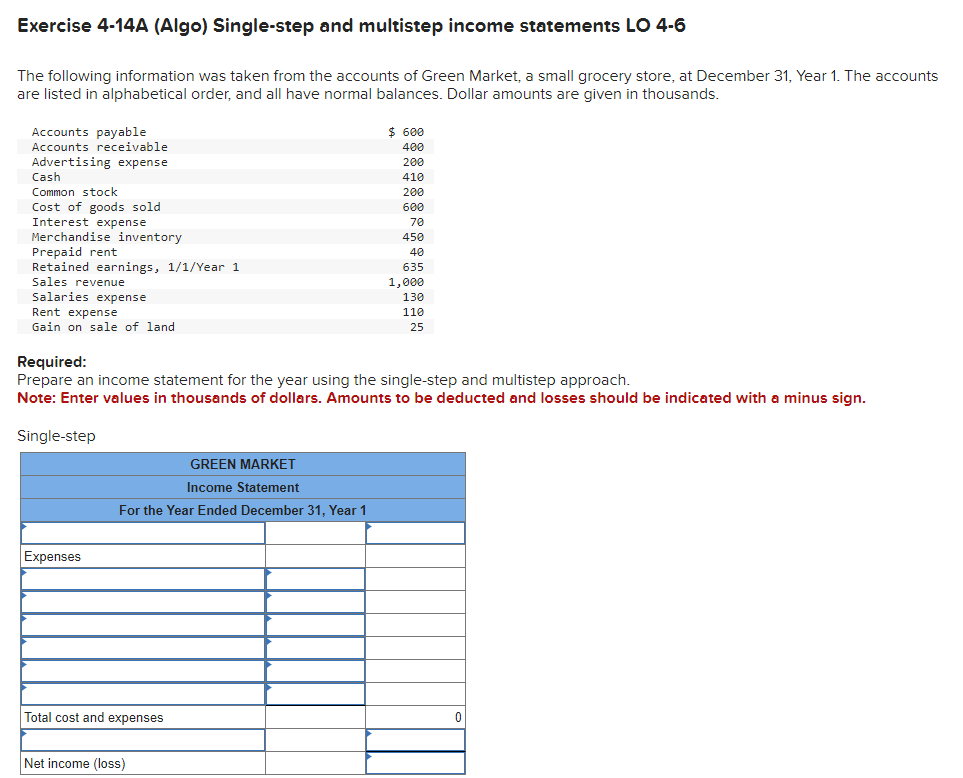Viewport: 963px width, 778px height.
Task: Open the amount dropdown beside the second expense row
Action: 315,602
